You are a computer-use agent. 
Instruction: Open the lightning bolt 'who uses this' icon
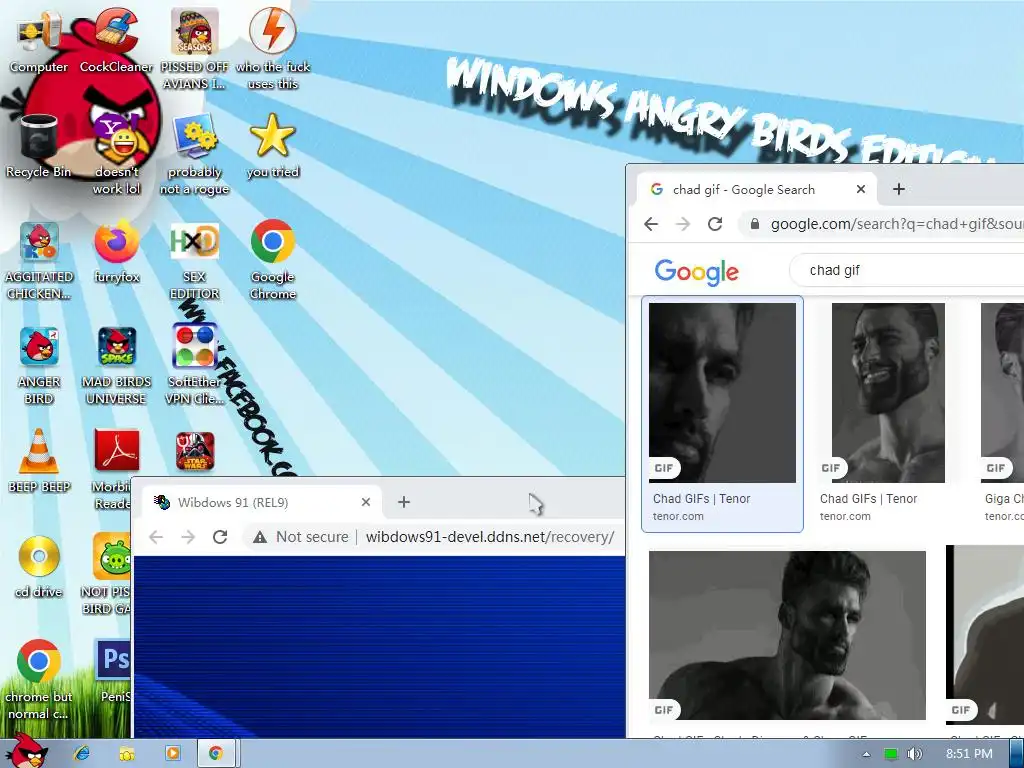pos(273,48)
